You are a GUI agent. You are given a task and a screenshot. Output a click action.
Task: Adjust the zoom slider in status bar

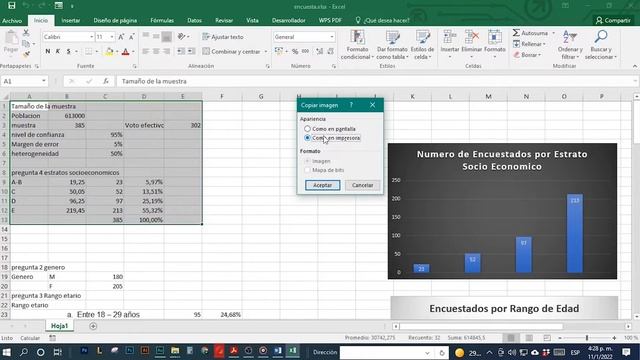point(587,338)
